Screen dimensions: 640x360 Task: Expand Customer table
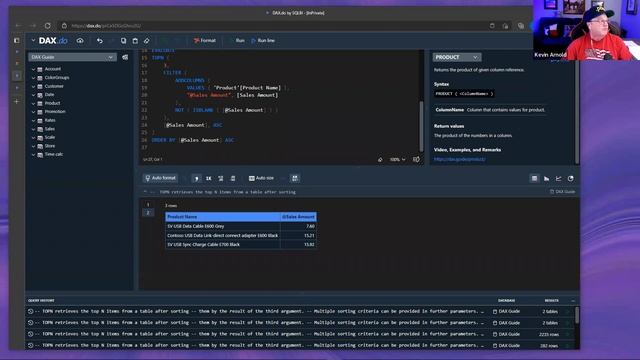tap(33, 86)
